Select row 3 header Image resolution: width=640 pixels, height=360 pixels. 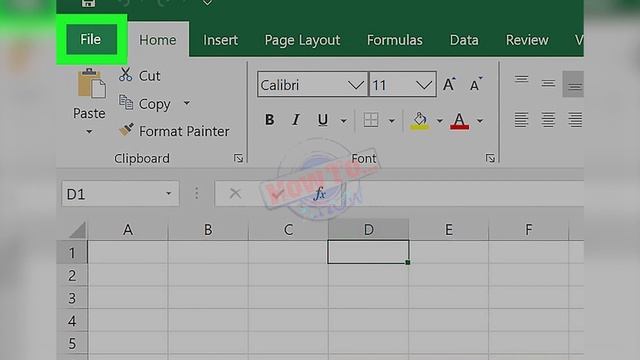coord(72,298)
